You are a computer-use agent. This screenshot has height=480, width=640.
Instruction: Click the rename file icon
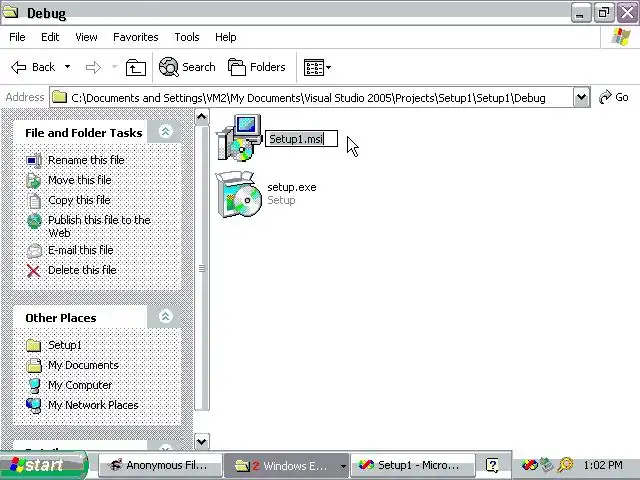click(34, 160)
